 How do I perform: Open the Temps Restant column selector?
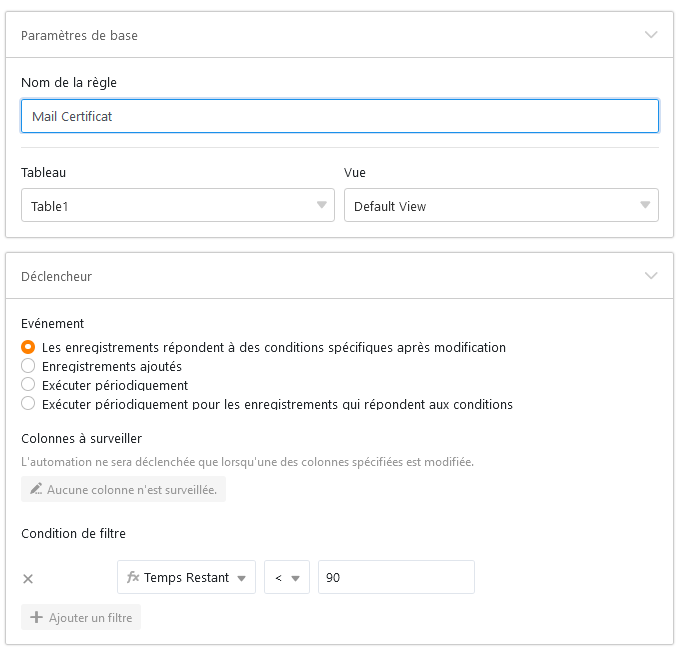[x=186, y=578]
